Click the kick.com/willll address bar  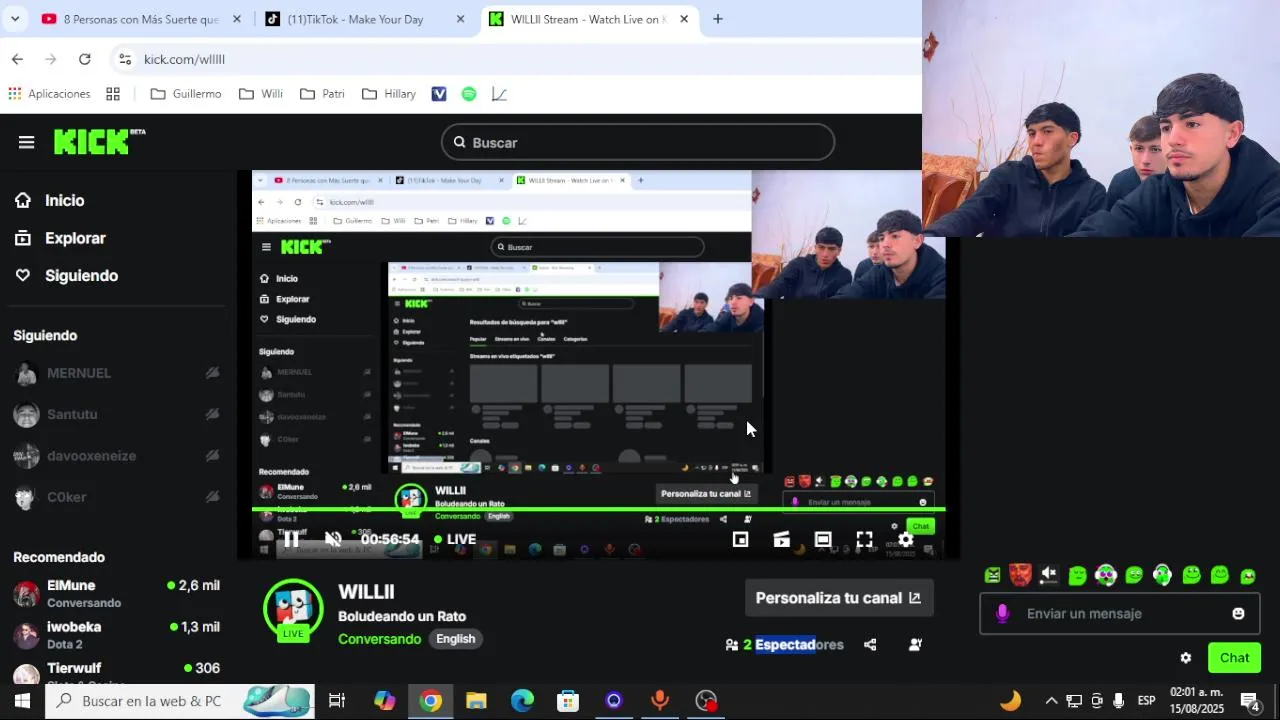[184, 59]
